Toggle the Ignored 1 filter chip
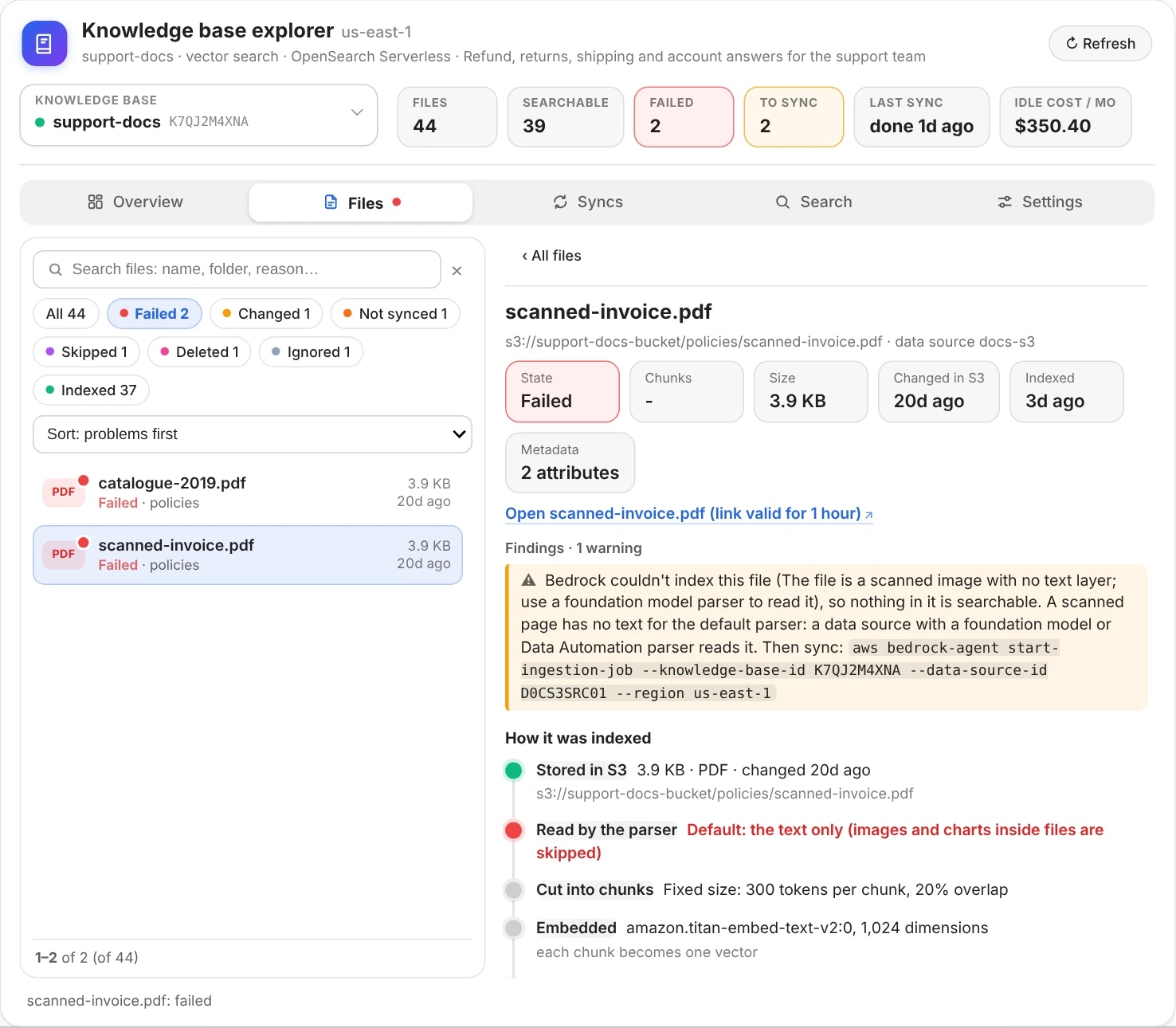 (311, 352)
